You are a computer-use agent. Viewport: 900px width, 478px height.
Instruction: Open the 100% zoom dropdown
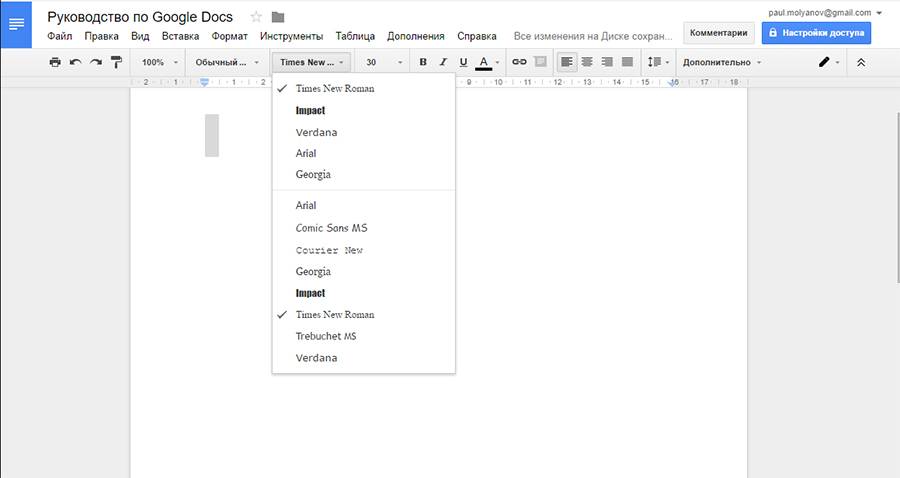[160, 62]
